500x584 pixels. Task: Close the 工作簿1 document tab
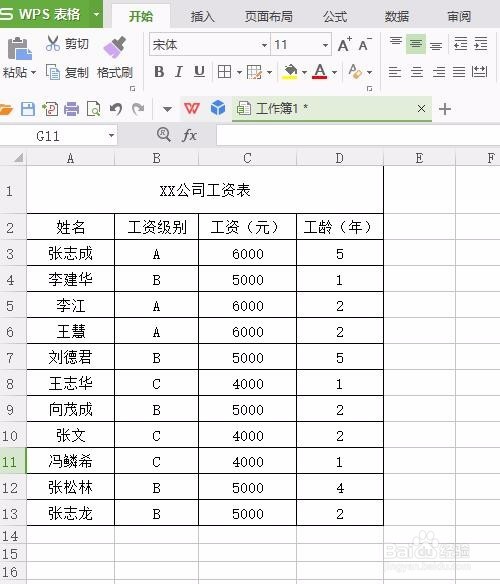[421, 109]
